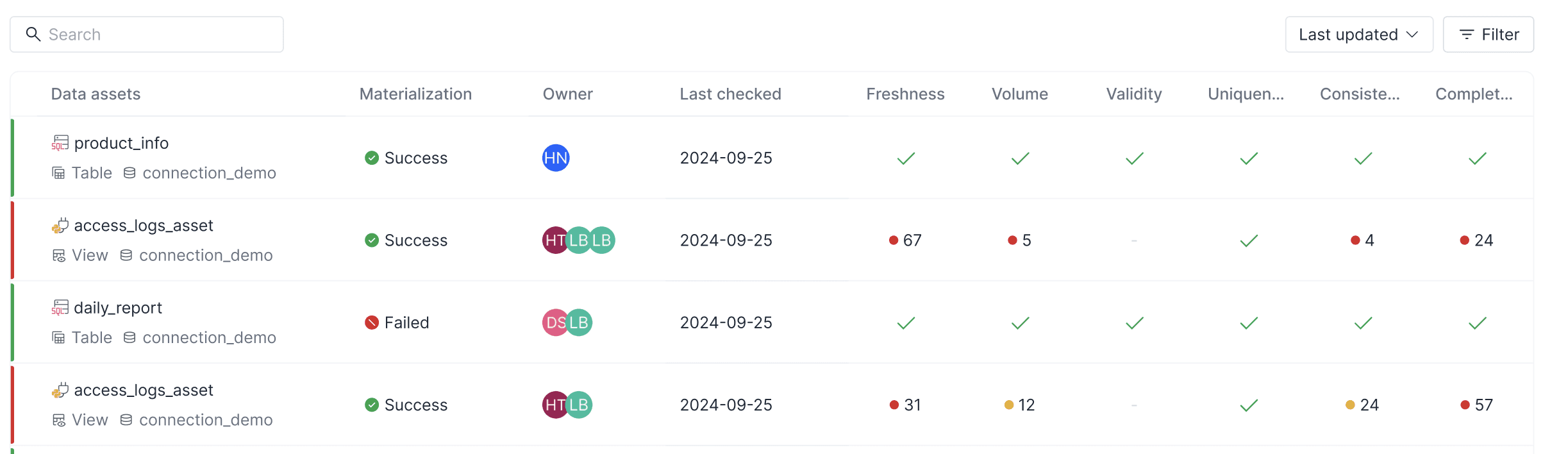
Task: Click the yellow 12 Volume issue indicator
Action: tap(1019, 405)
